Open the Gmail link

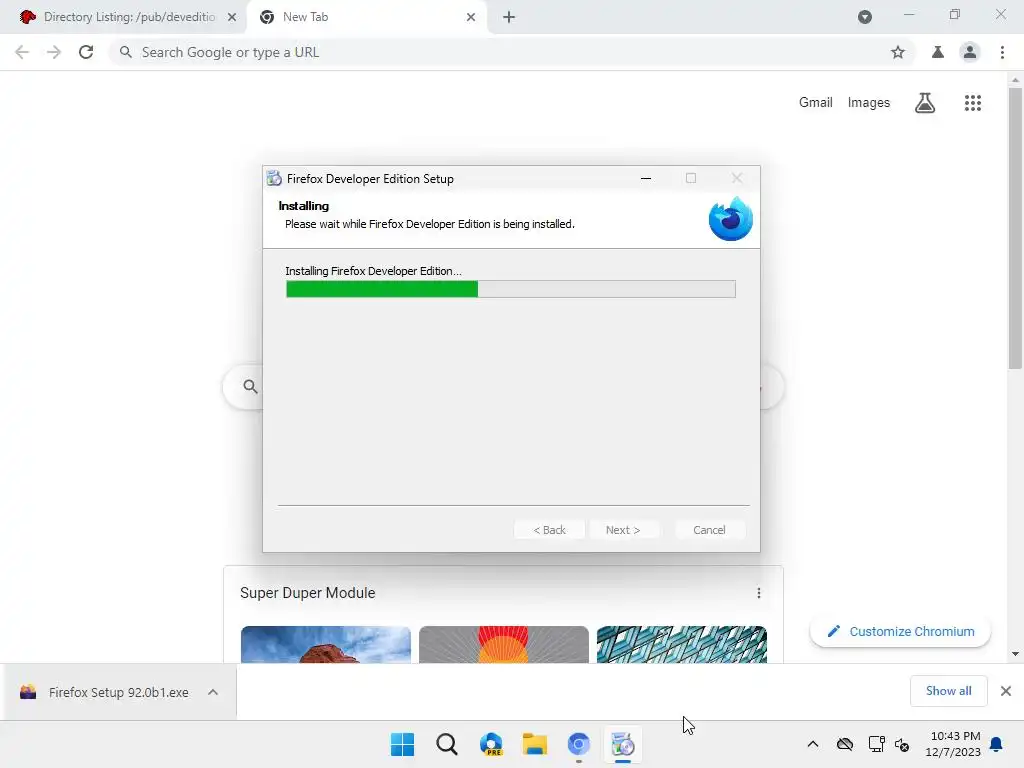tap(816, 103)
